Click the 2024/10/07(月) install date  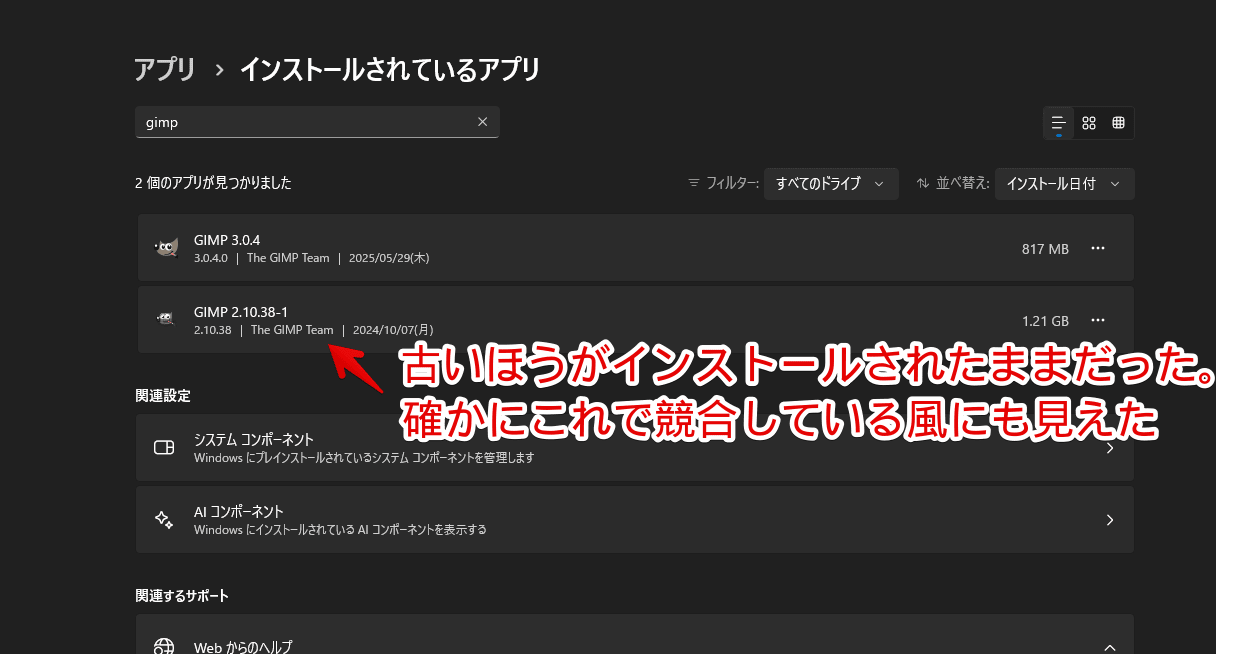click(393, 330)
